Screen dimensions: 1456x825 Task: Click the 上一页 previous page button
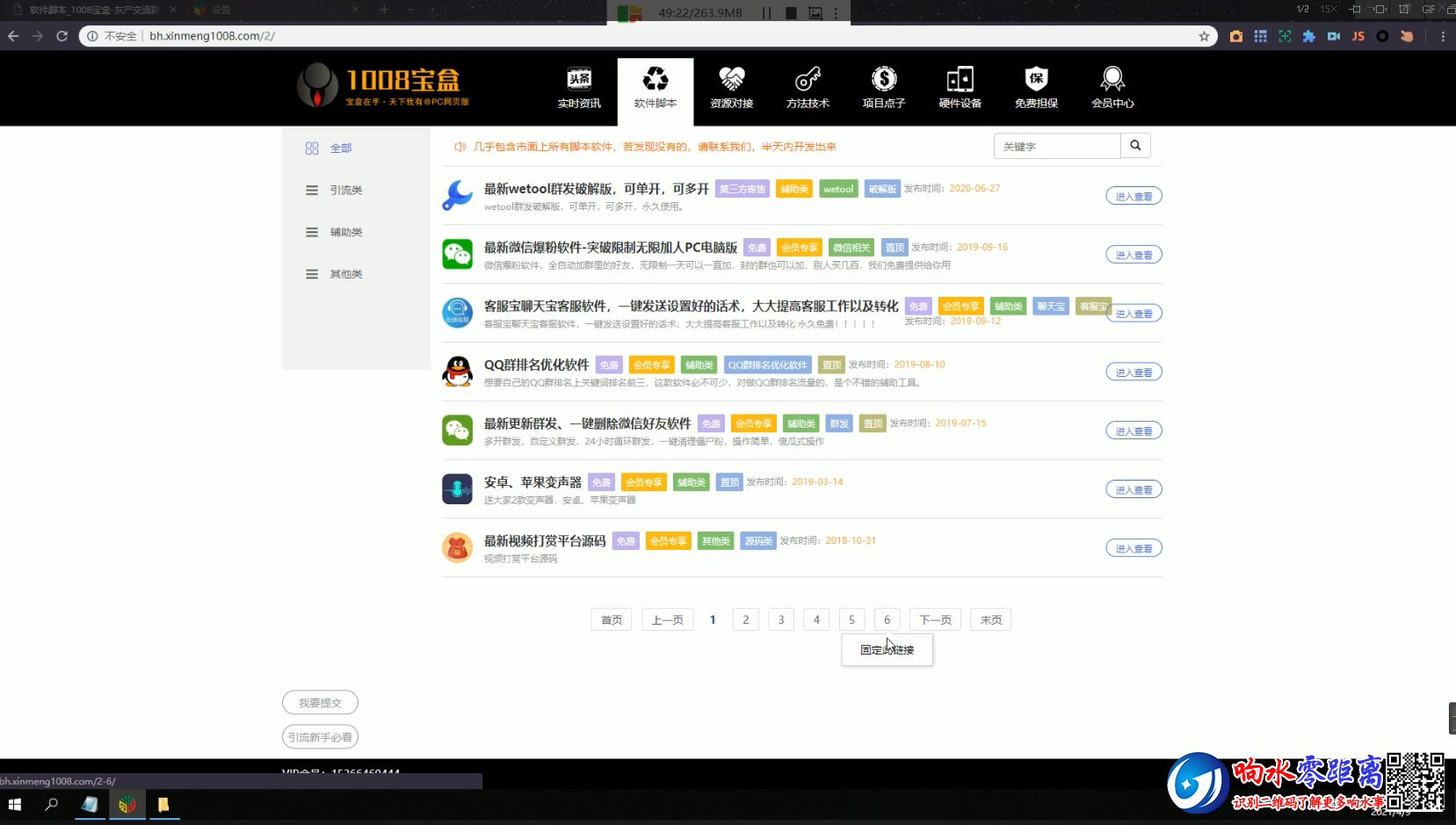coord(668,619)
